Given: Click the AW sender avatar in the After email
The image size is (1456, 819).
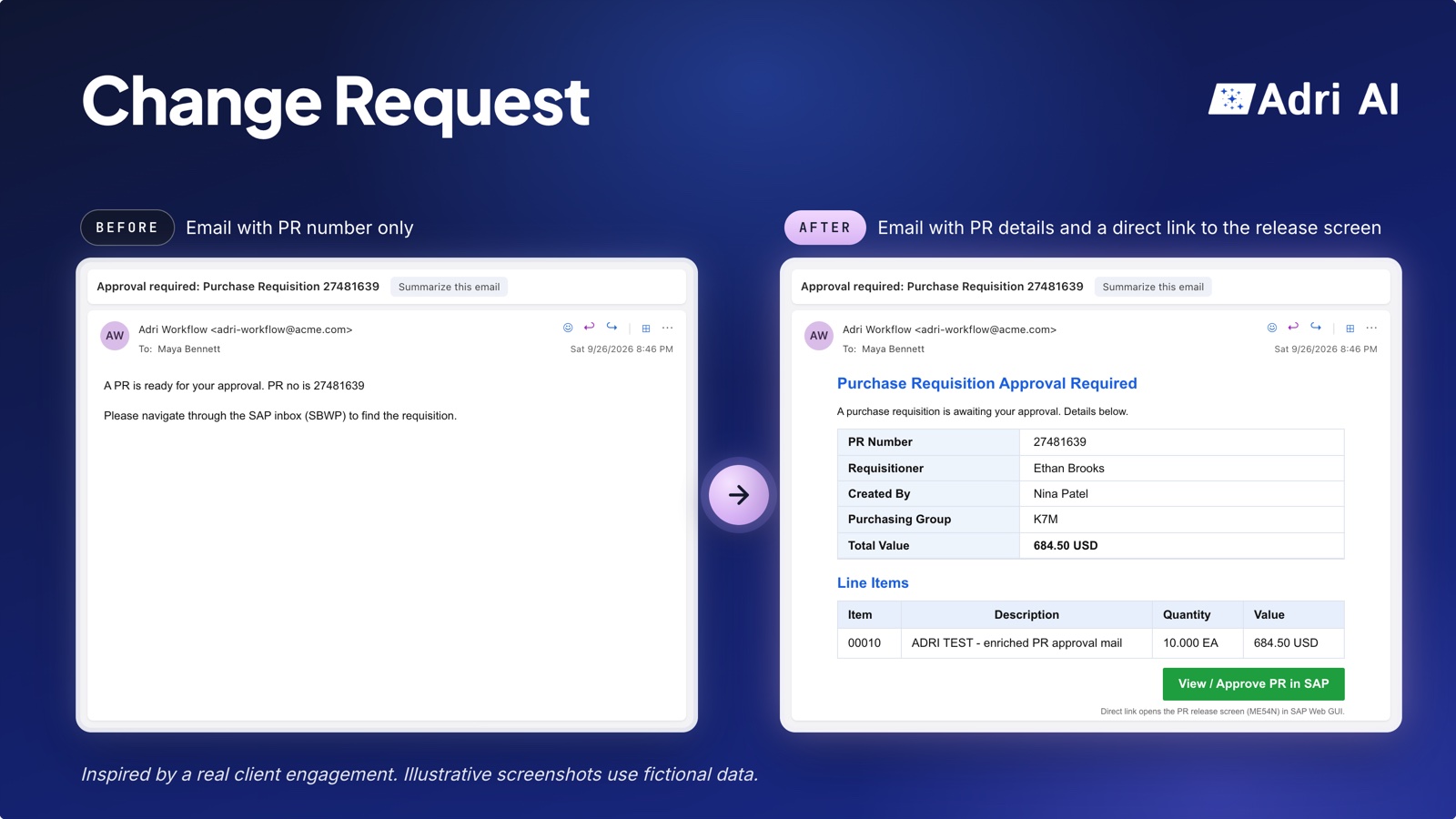Looking at the screenshot, I should 819,336.
